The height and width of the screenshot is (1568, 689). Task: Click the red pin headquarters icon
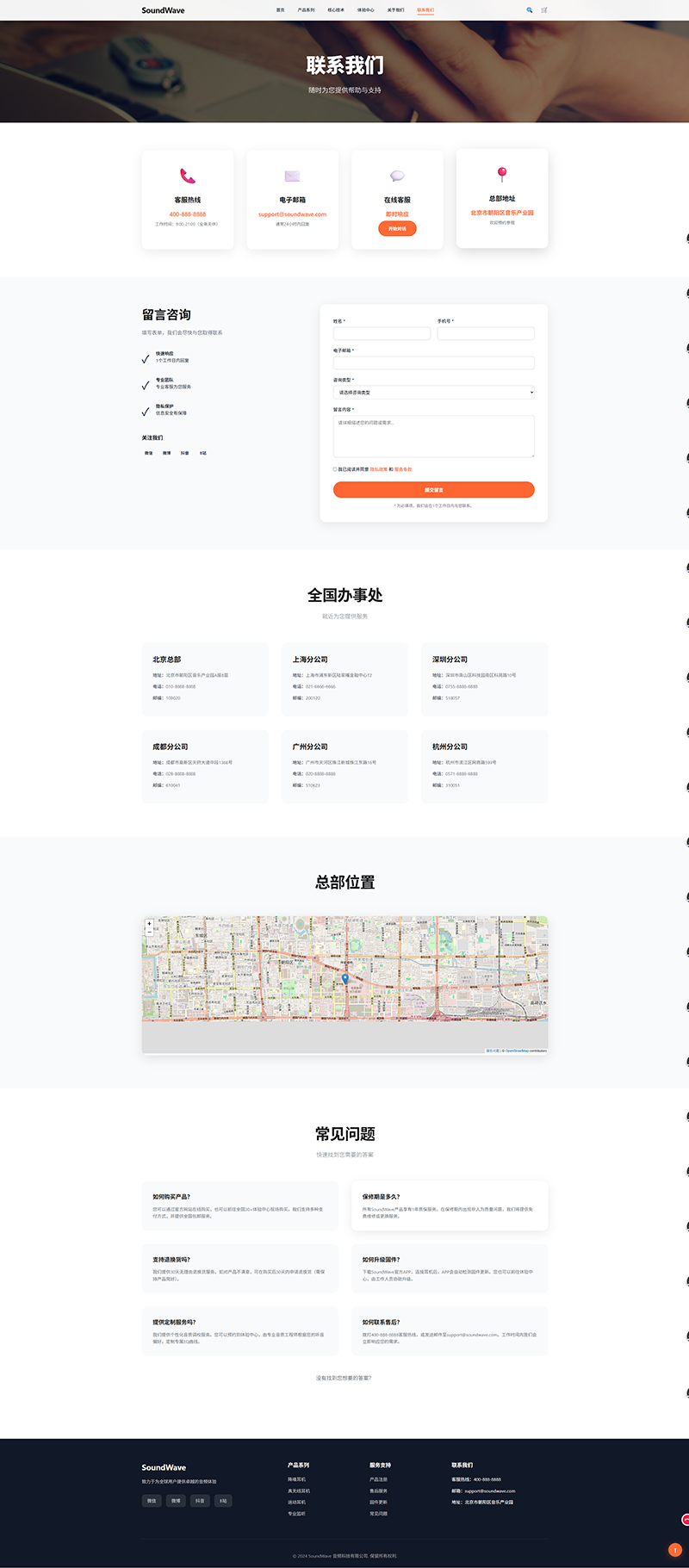coord(502,174)
